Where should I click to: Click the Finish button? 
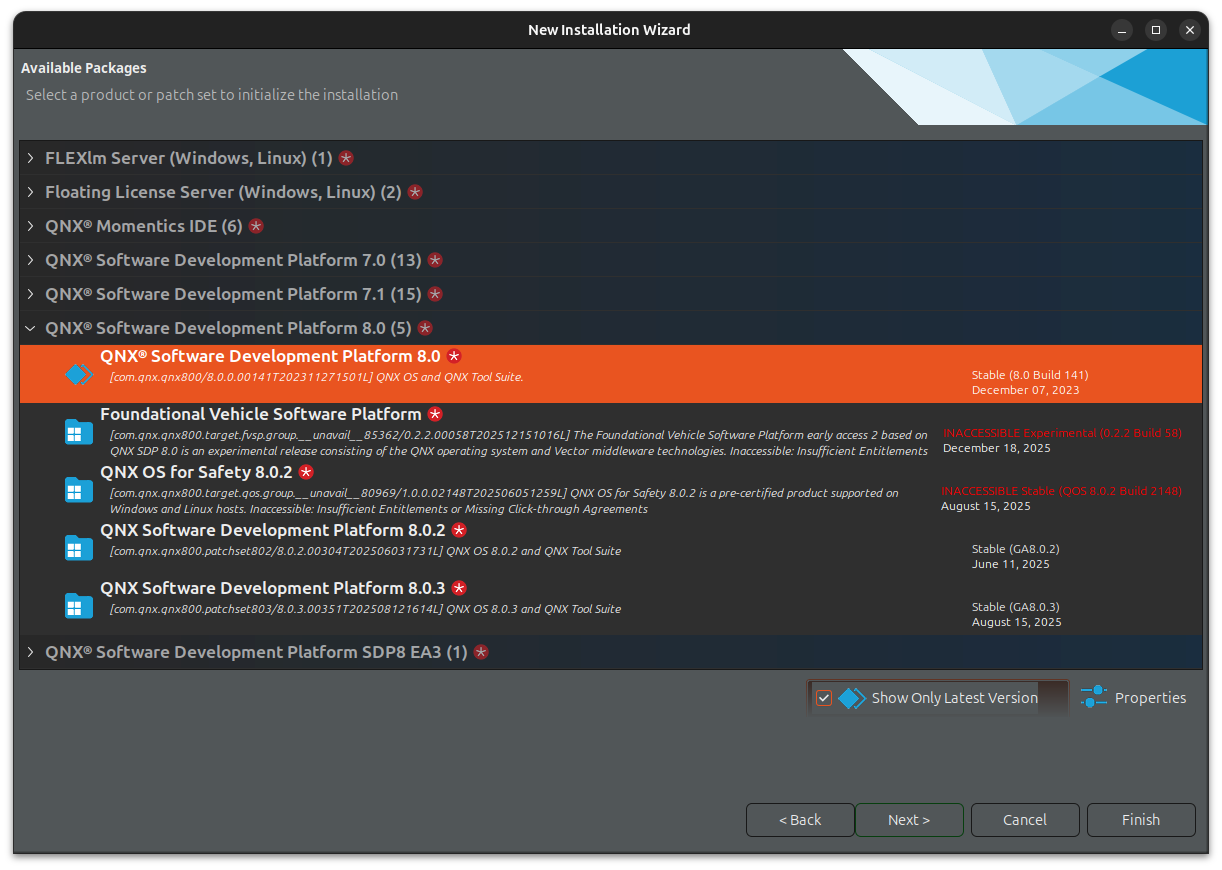coord(1141,820)
